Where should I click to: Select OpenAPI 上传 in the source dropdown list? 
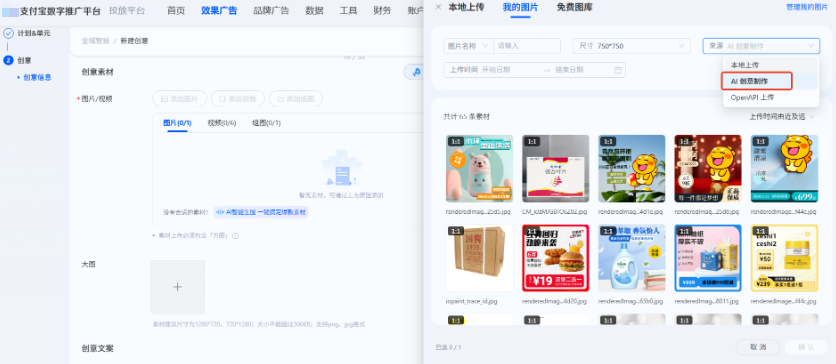click(770, 98)
